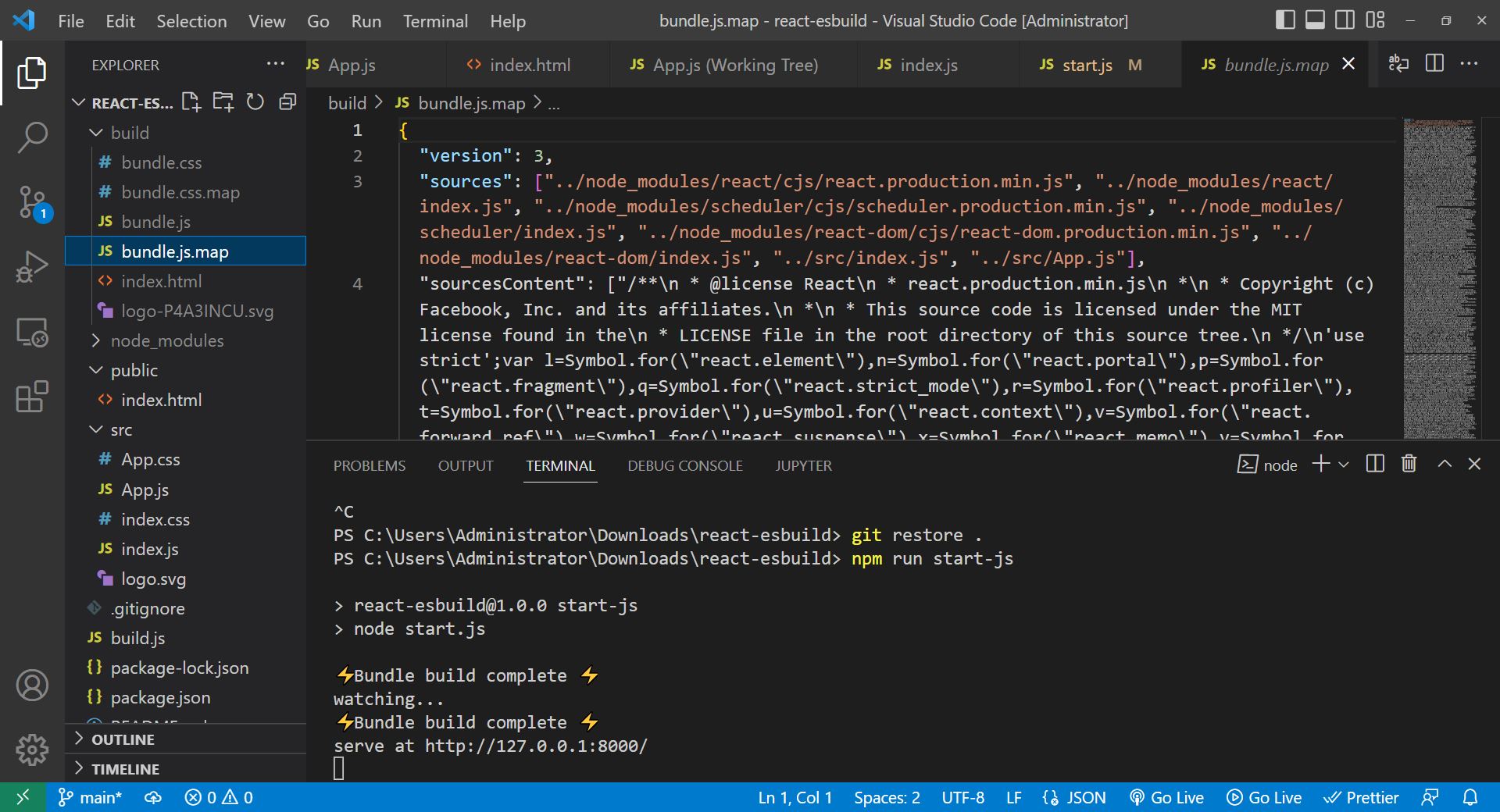
Task: Click the editor minimap preview
Action: click(1439, 278)
